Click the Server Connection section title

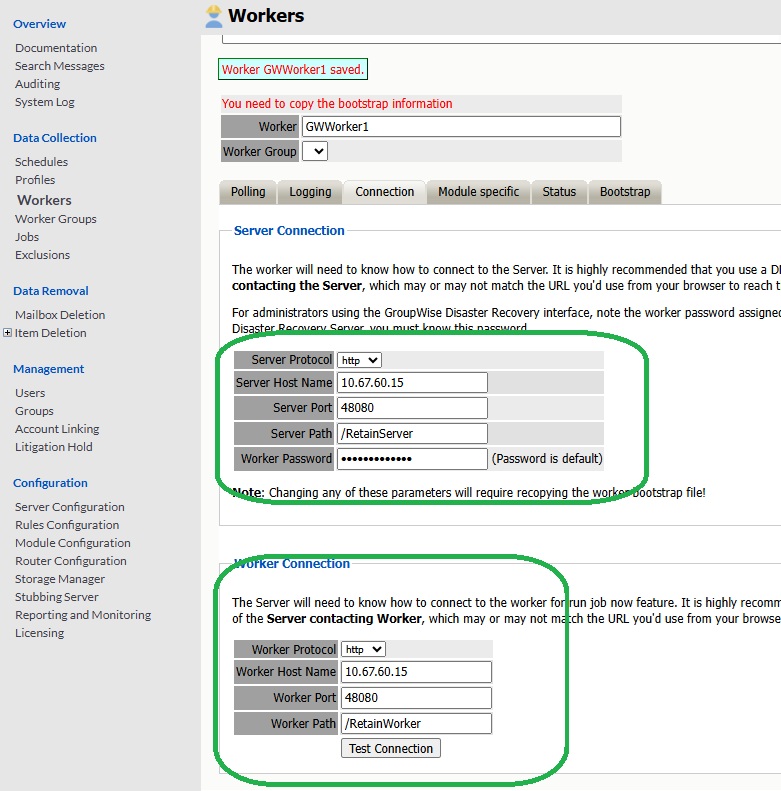[x=289, y=231]
